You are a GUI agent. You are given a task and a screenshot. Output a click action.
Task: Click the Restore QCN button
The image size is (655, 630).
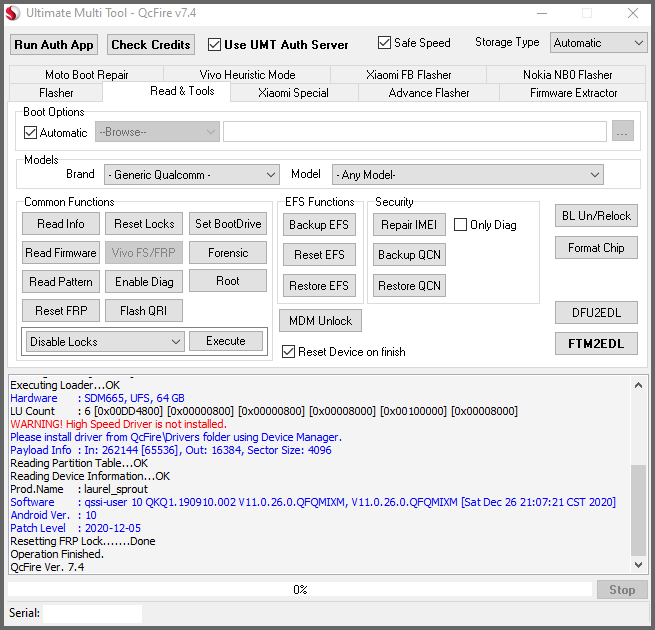pos(409,285)
